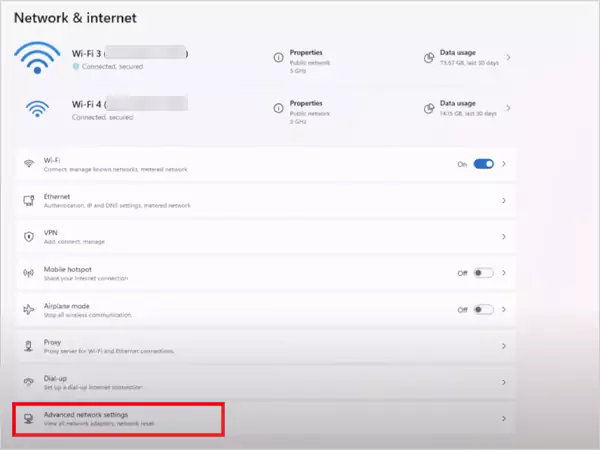
Task: Click the VPN shield icon
Action: [x=29, y=237]
